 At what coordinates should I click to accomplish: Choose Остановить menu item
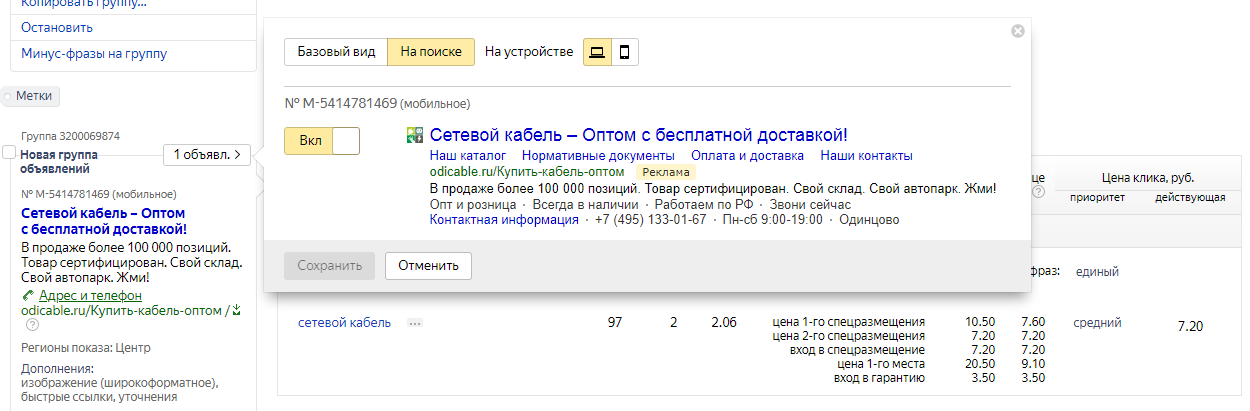tap(57, 28)
